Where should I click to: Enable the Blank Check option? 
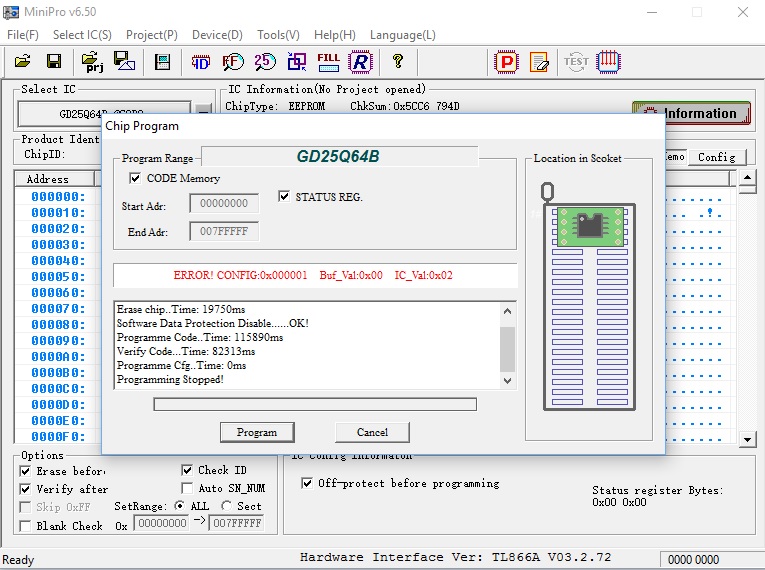[25, 526]
